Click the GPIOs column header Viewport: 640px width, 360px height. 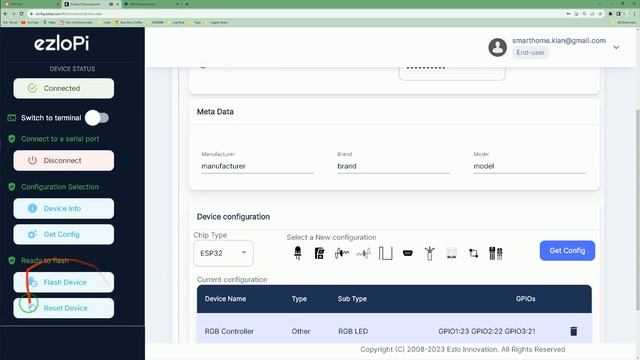[x=525, y=299]
